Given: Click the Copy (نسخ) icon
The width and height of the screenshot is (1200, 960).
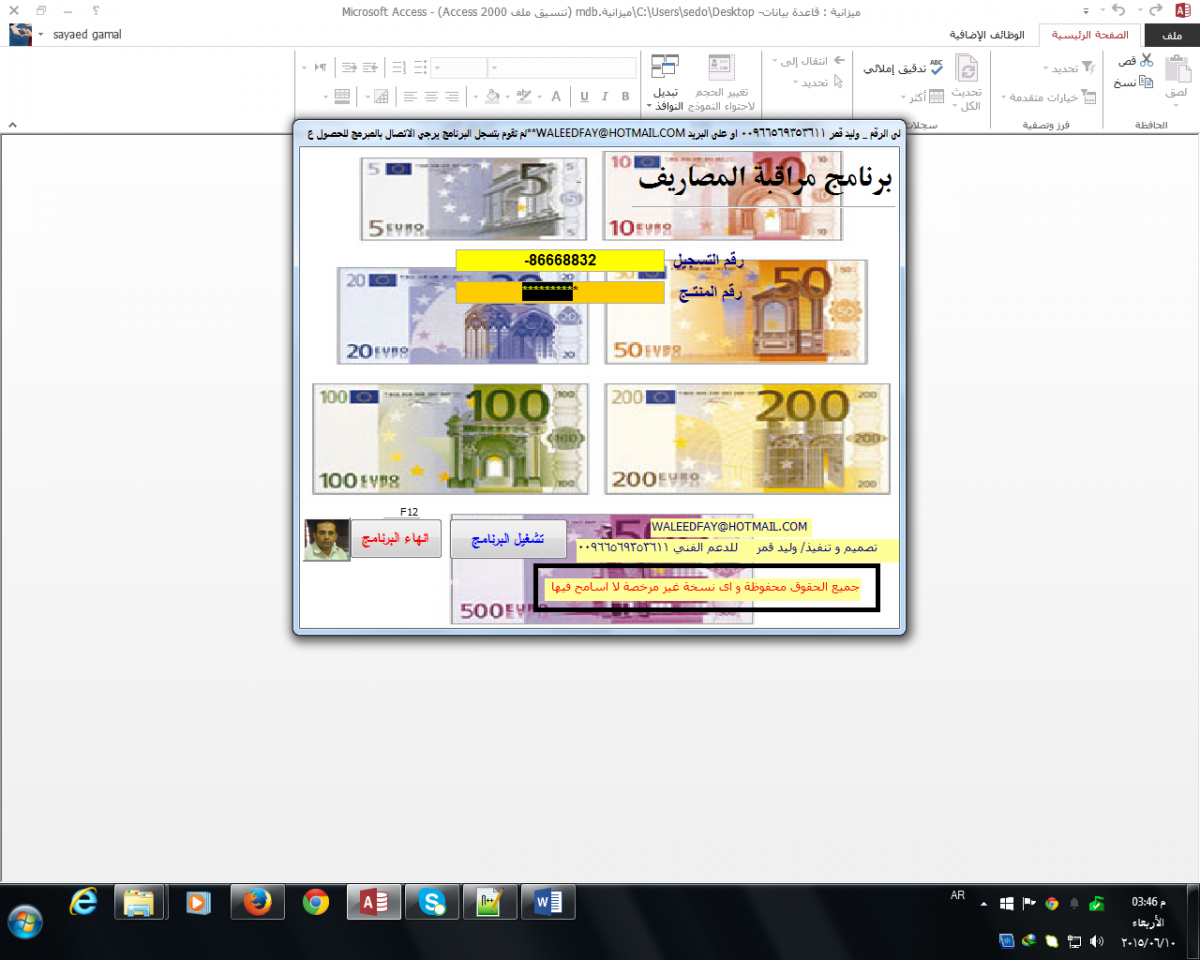Looking at the screenshot, I should click(1145, 82).
